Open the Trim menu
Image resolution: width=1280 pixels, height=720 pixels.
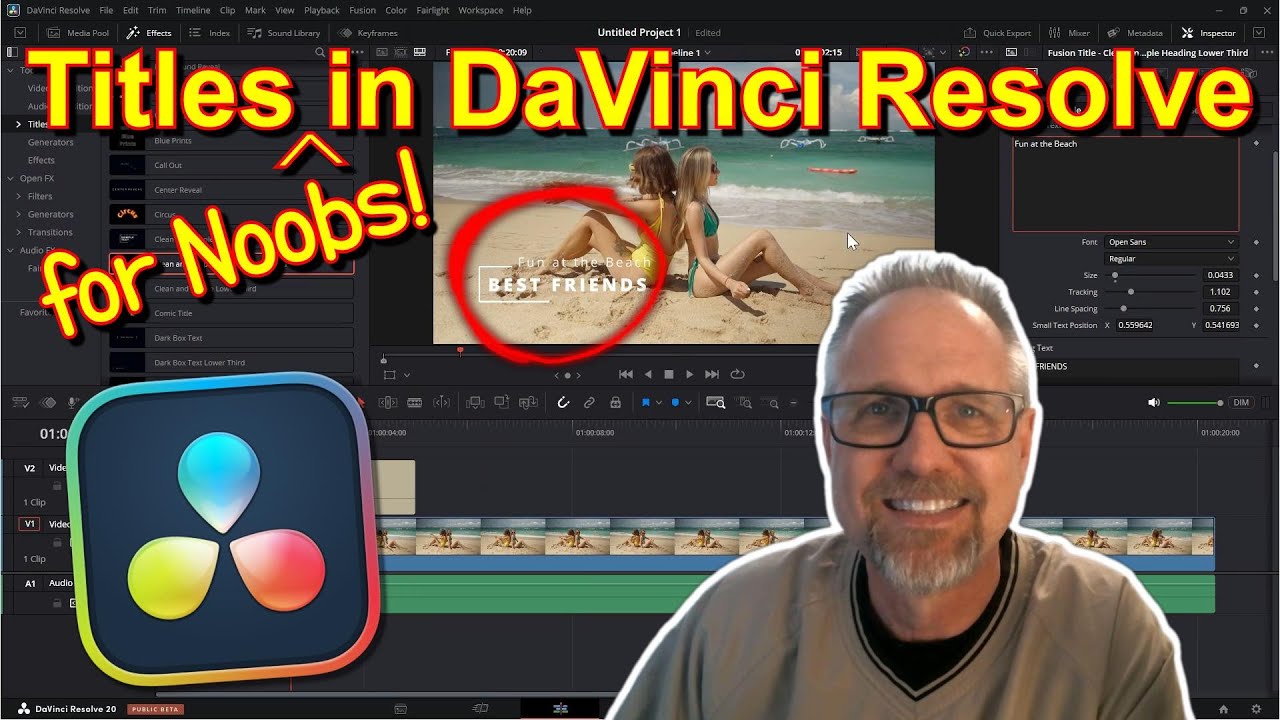click(157, 10)
